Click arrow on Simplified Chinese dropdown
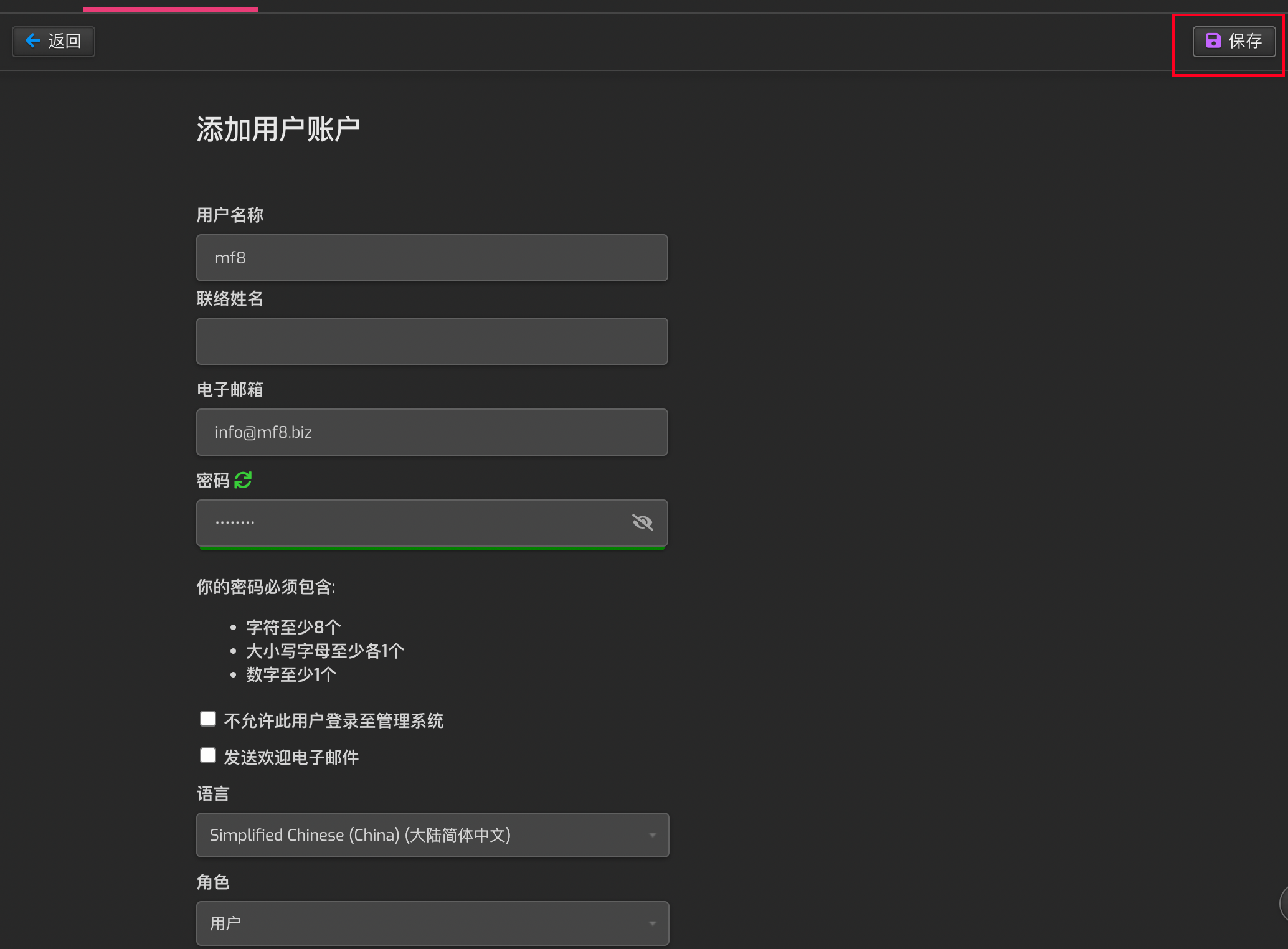Screen dimensions: 1288x949 (x=652, y=835)
